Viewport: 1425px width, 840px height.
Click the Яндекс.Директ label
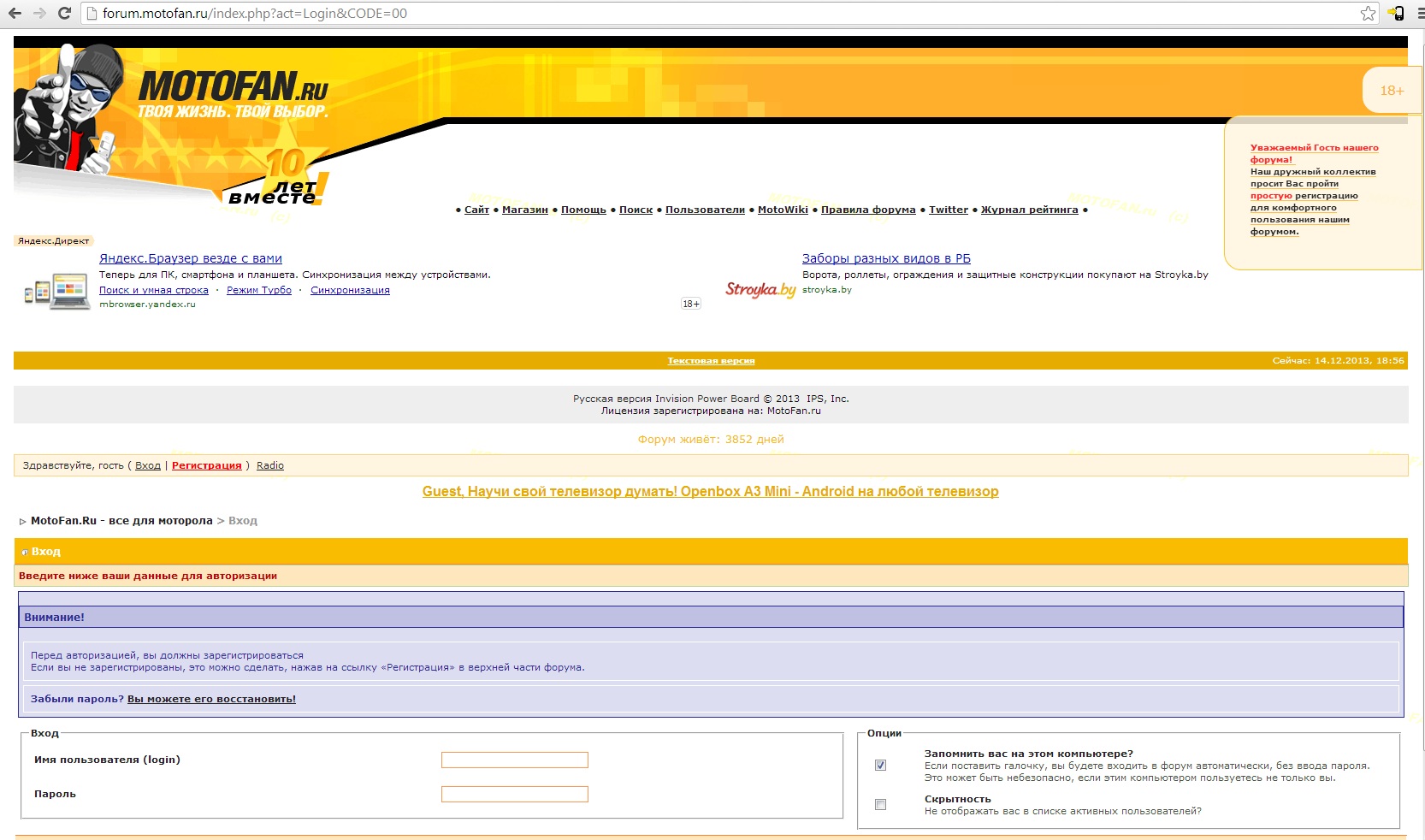tap(53, 241)
